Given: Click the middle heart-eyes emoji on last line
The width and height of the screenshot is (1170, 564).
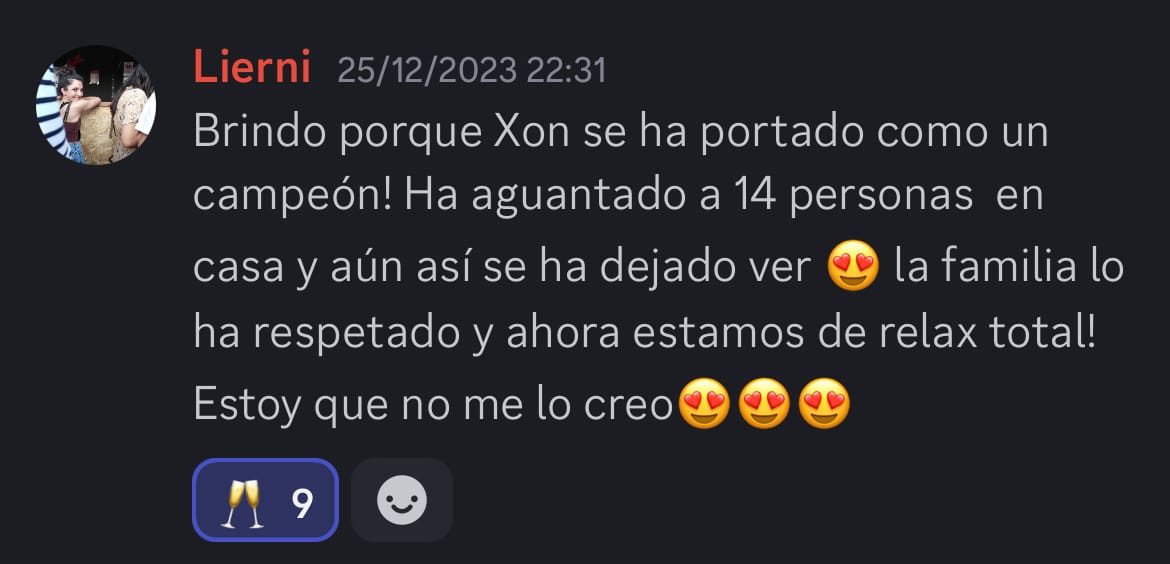Looking at the screenshot, I should (x=763, y=404).
